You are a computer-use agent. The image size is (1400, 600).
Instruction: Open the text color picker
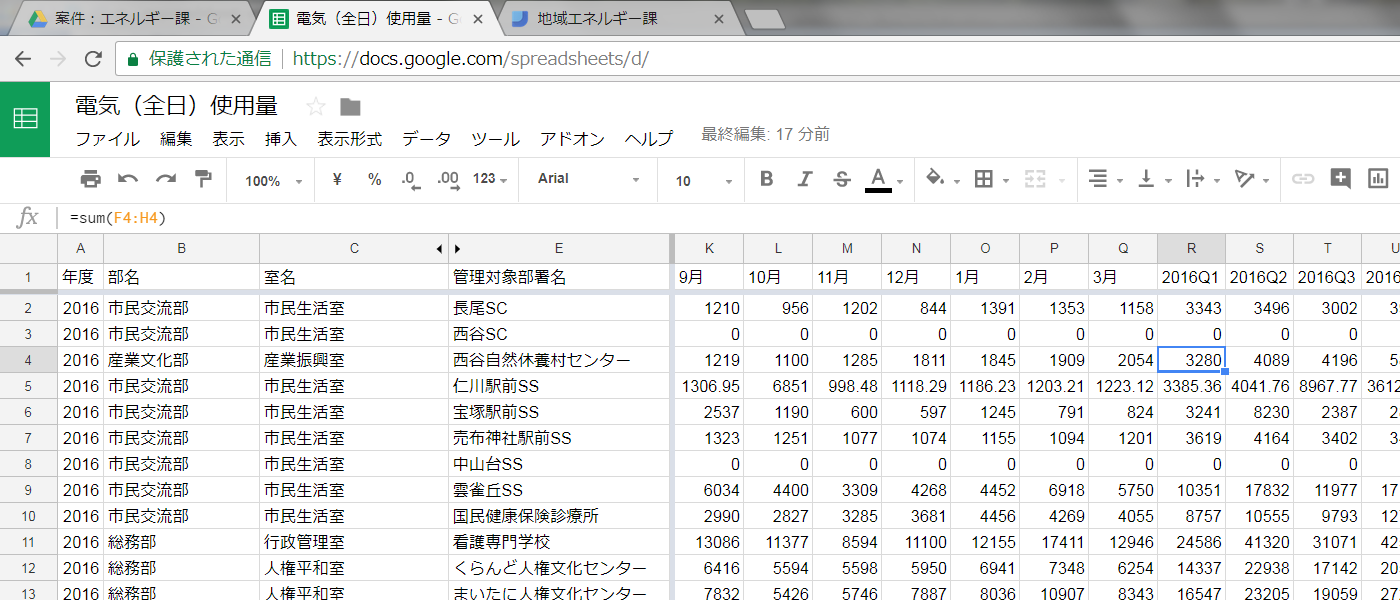[884, 179]
